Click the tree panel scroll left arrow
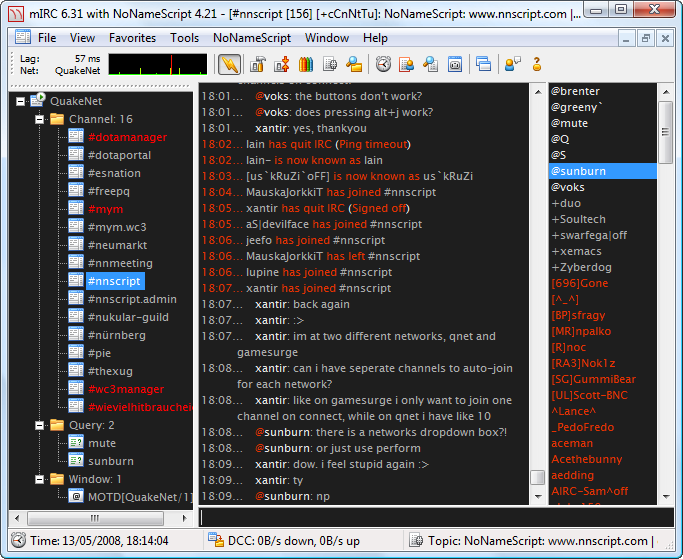Screen dimensions: 683x559 [x=17, y=518]
